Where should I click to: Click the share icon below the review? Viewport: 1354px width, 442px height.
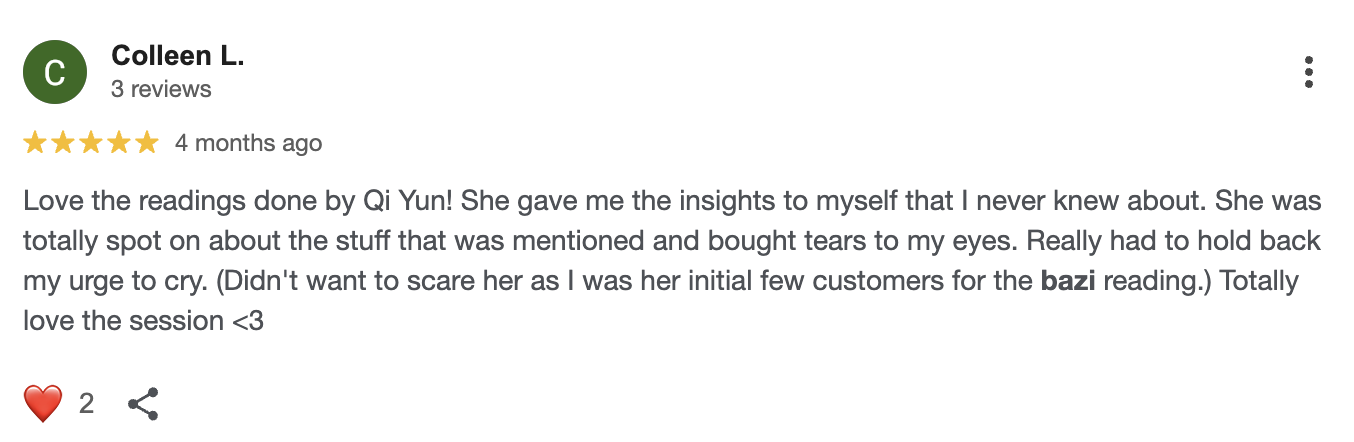144,403
